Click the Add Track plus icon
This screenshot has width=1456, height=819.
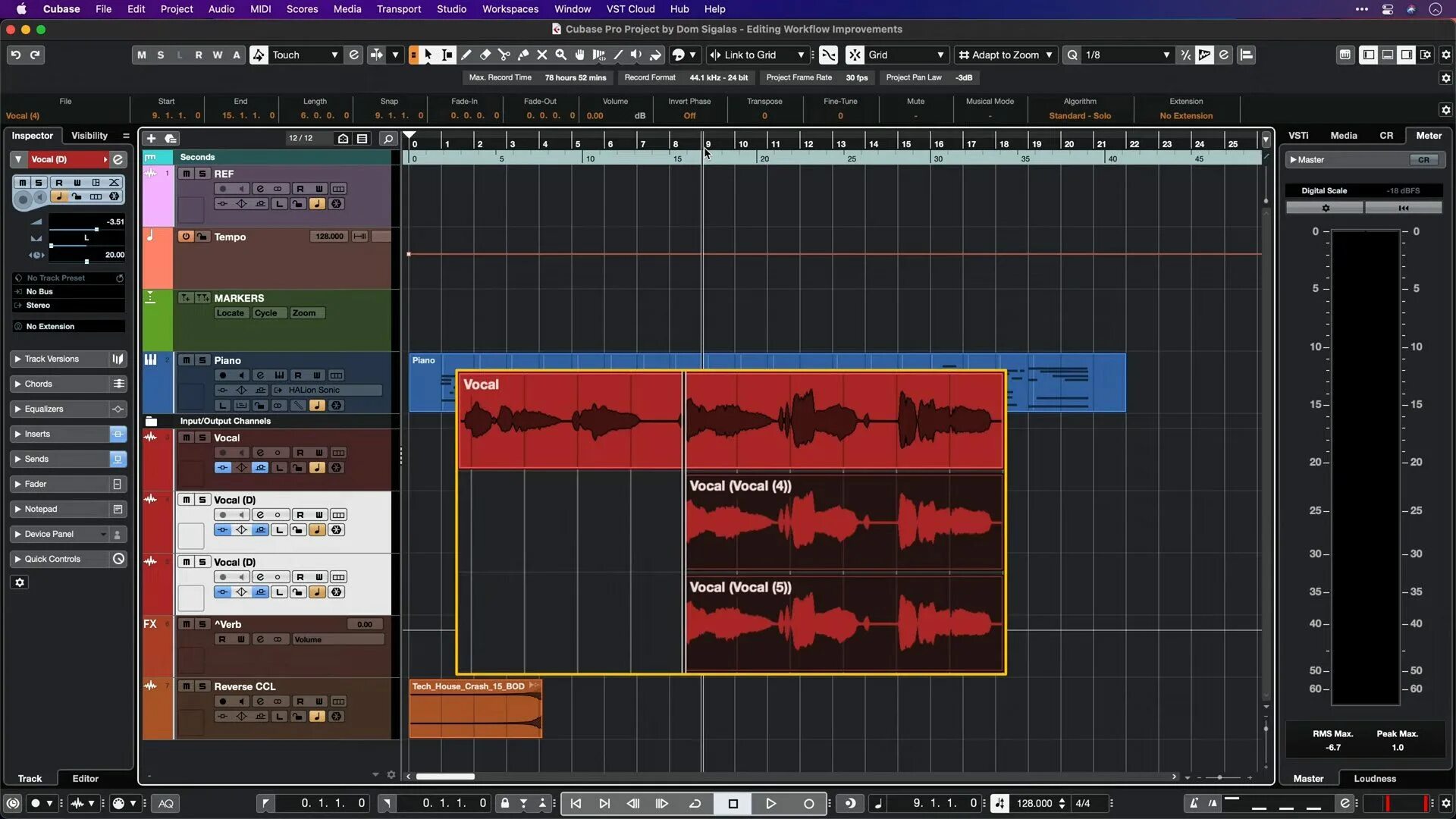[x=151, y=138]
